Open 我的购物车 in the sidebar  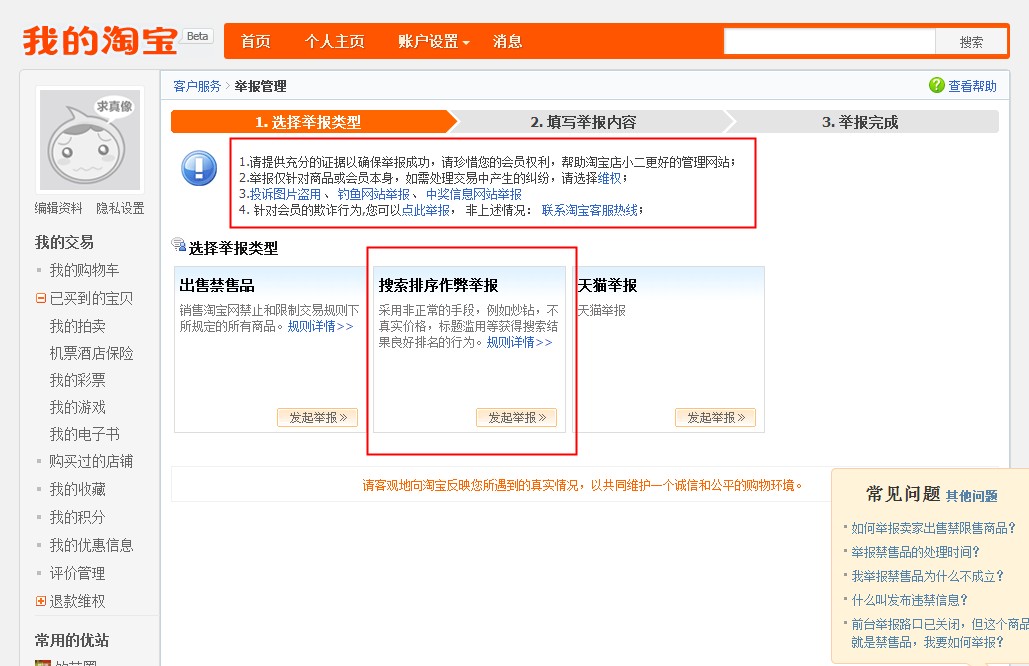point(84,270)
